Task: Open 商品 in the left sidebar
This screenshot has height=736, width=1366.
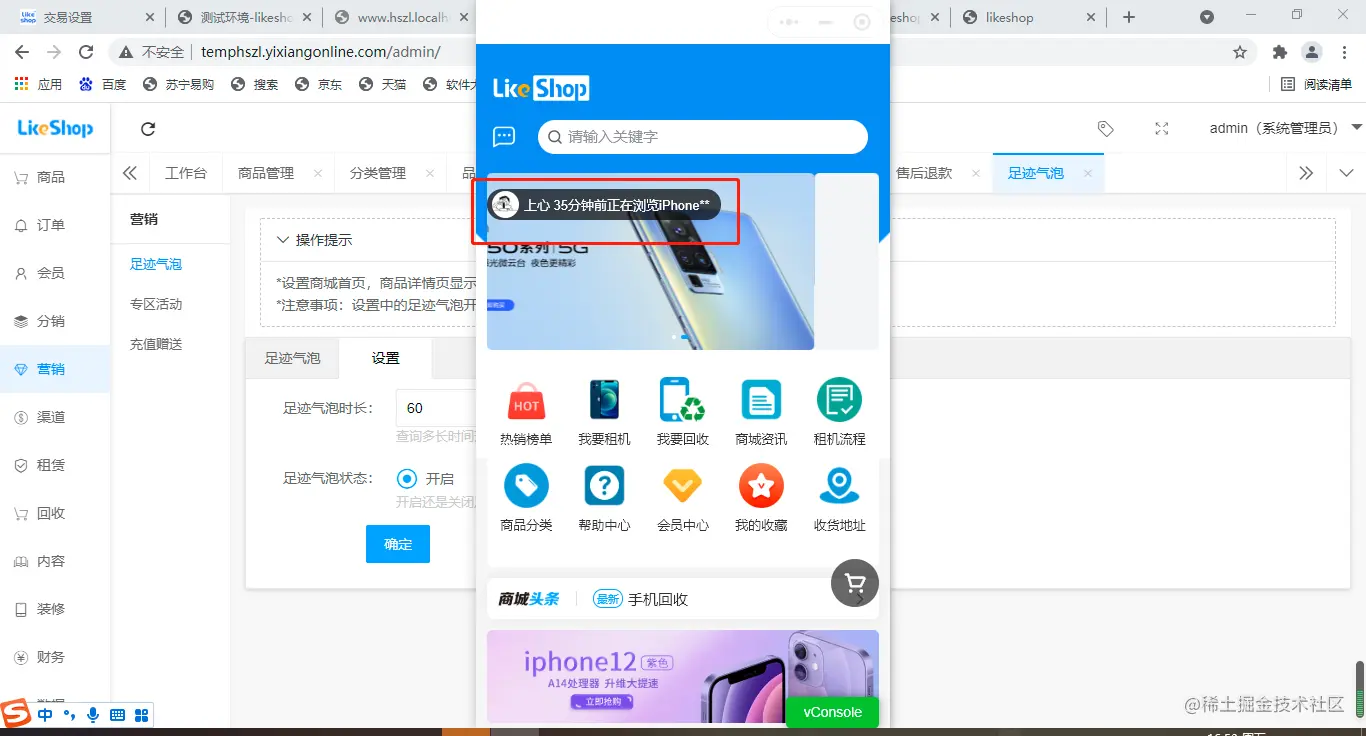Action: tap(55, 177)
